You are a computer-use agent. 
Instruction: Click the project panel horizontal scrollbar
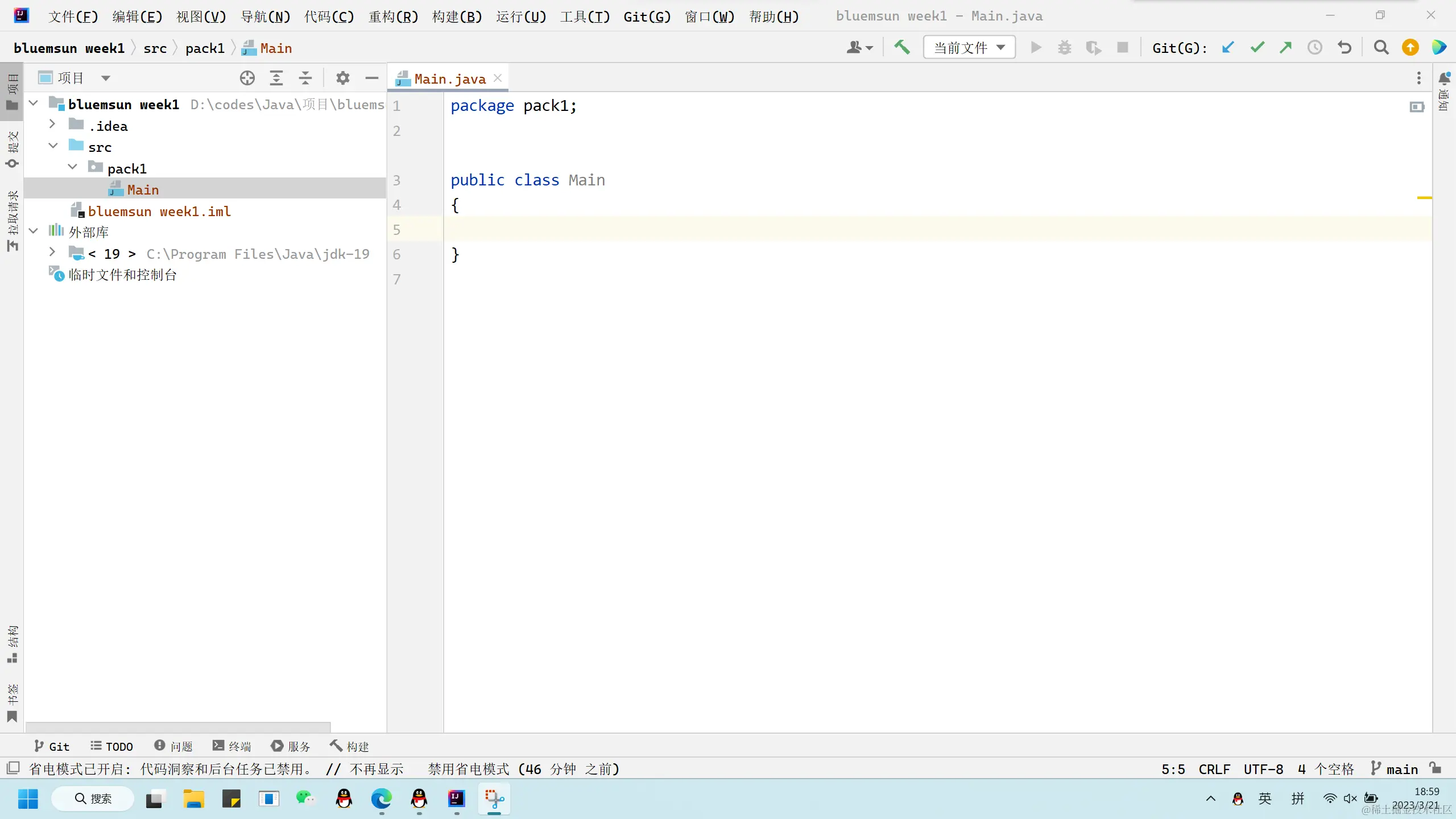[177, 727]
